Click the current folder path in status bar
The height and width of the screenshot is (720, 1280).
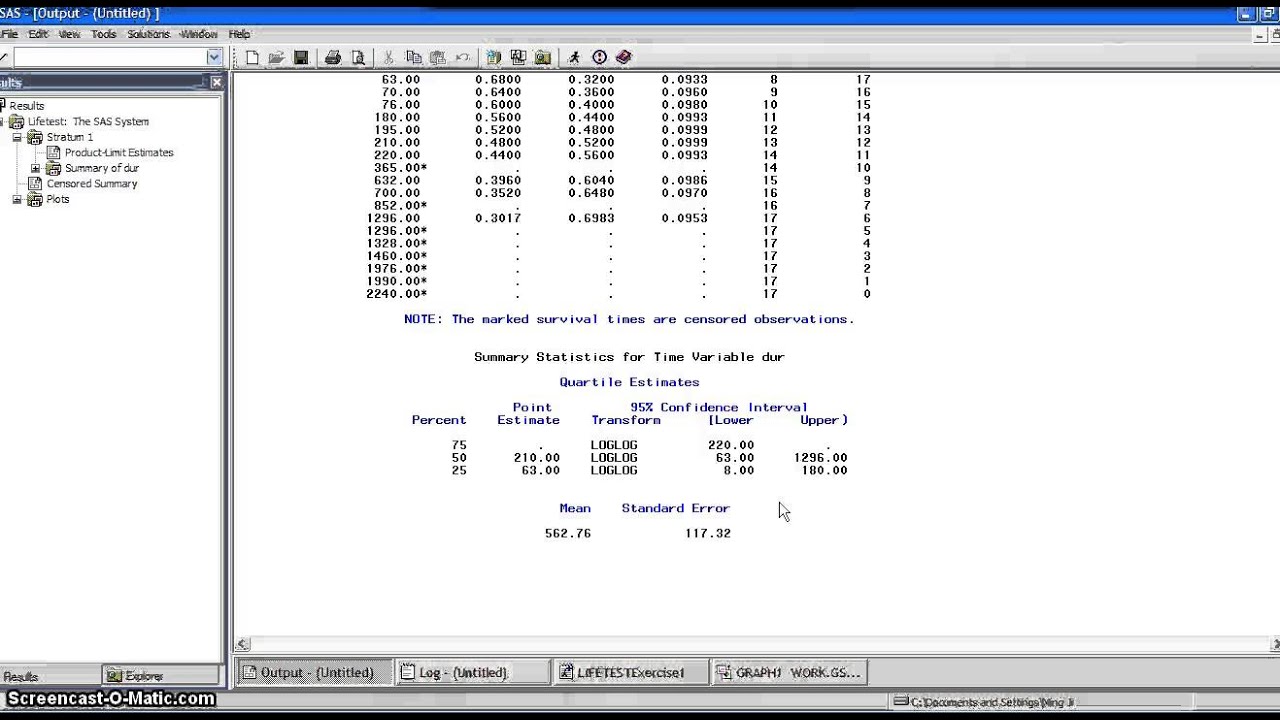[x=992, y=702]
